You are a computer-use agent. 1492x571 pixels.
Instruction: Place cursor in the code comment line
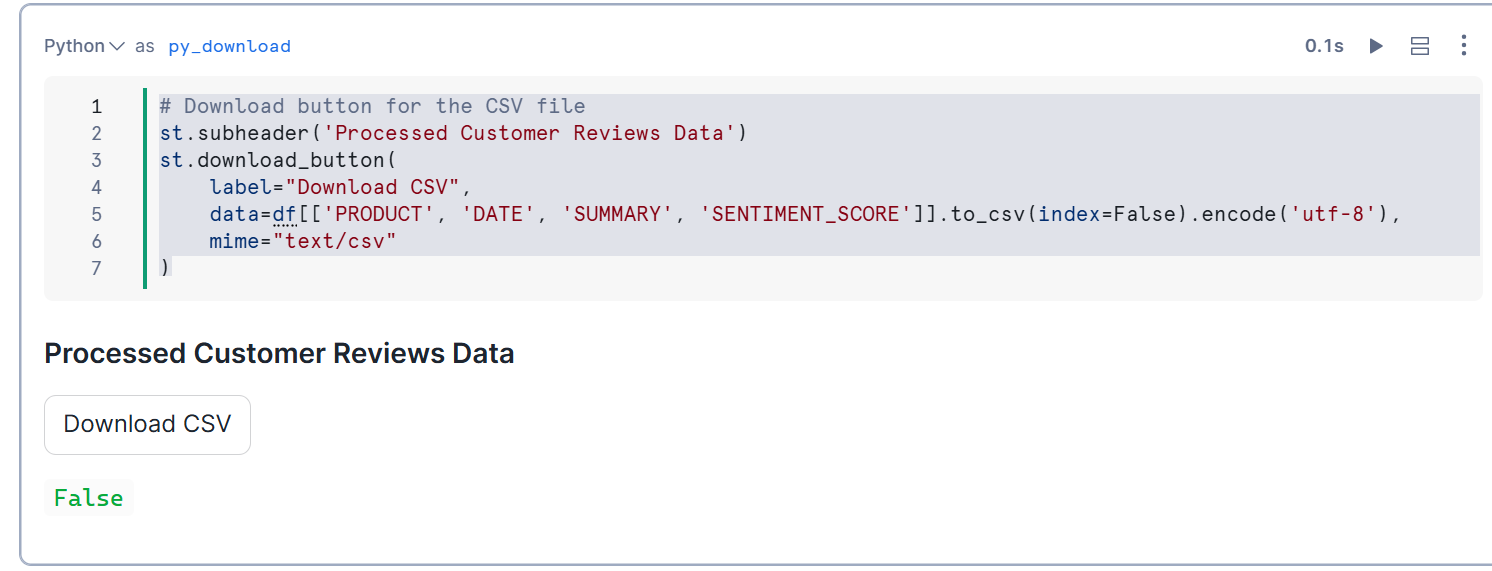point(372,106)
